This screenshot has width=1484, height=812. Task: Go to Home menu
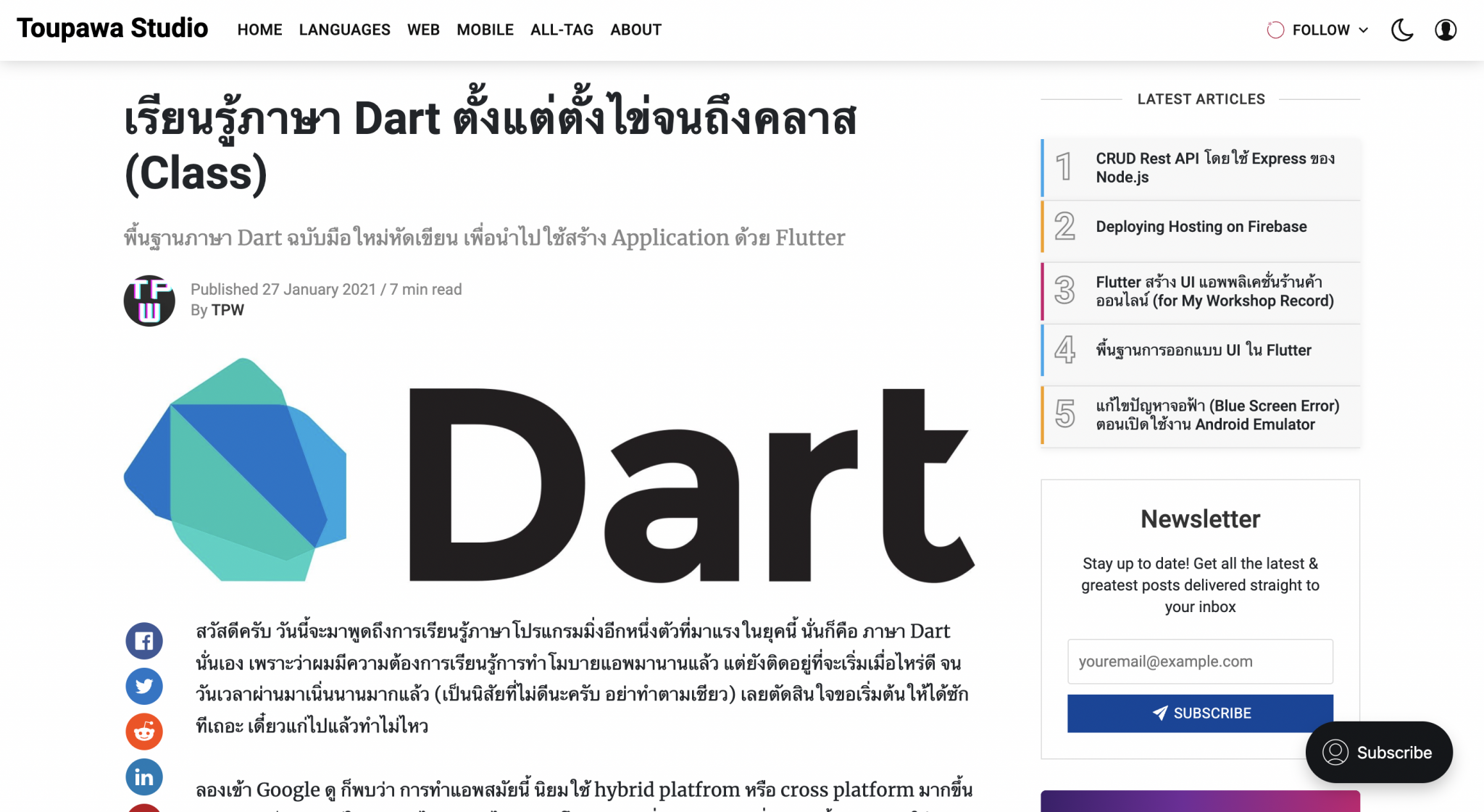[259, 30]
